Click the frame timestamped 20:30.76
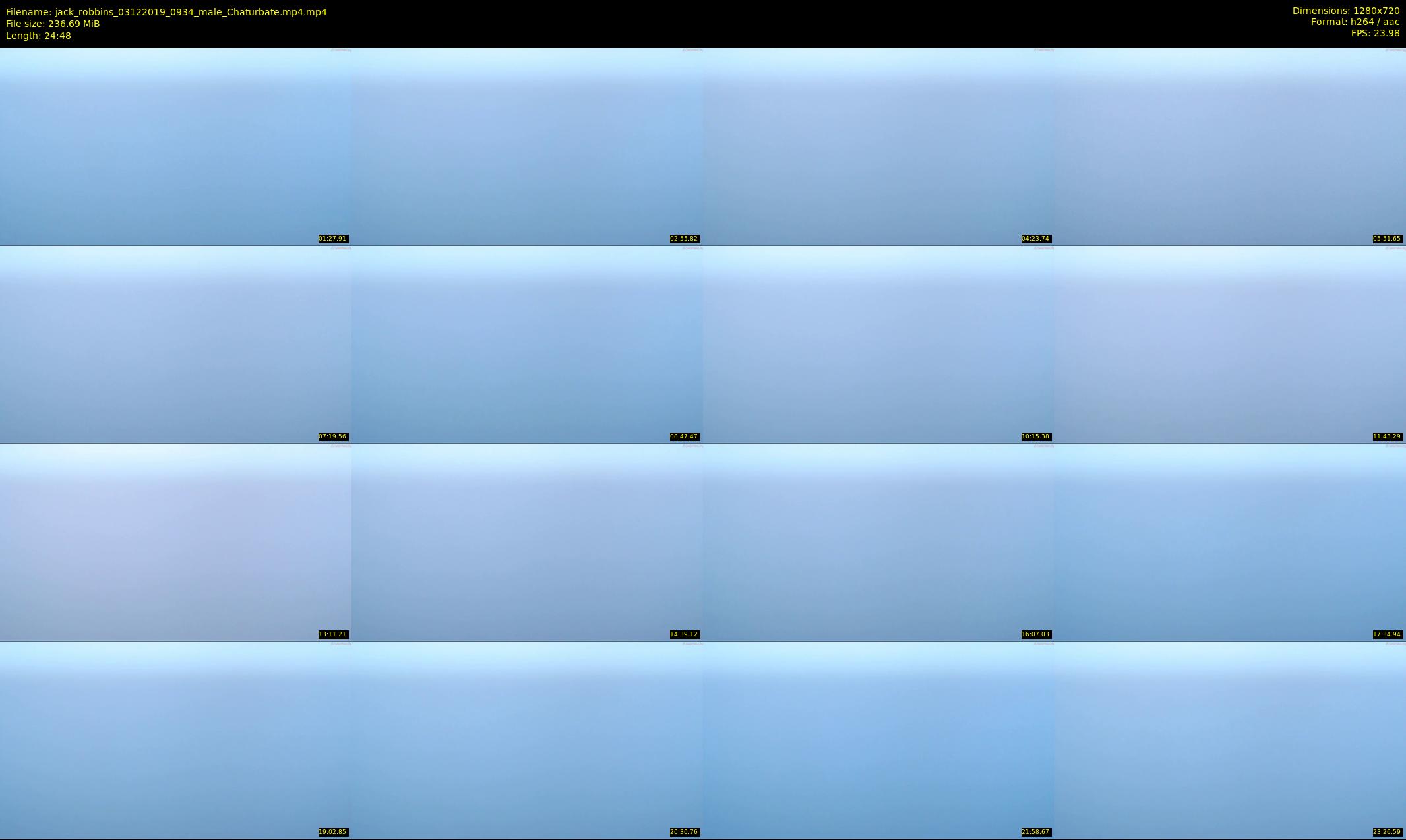This screenshot has height=840, width=1406. (x=527, y=740)
